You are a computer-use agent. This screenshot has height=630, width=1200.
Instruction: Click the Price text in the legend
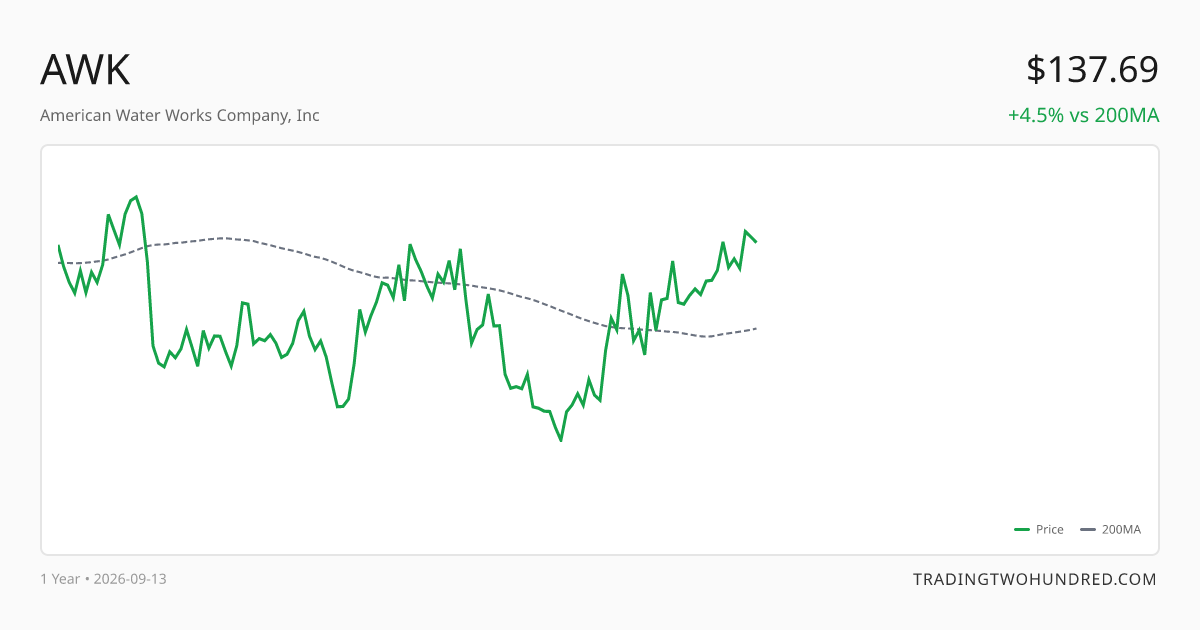point(1050,530)
